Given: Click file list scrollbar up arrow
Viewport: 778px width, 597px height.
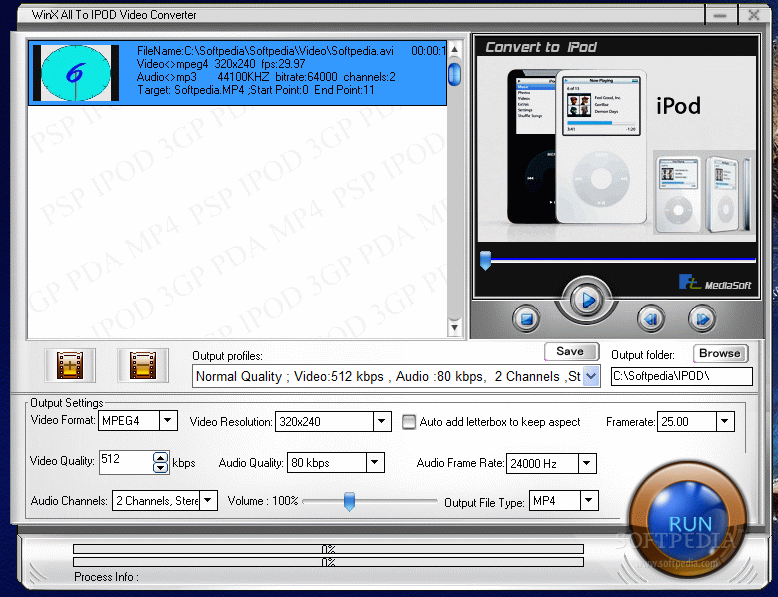Looking at the screenshot, I should pos(454,50).
